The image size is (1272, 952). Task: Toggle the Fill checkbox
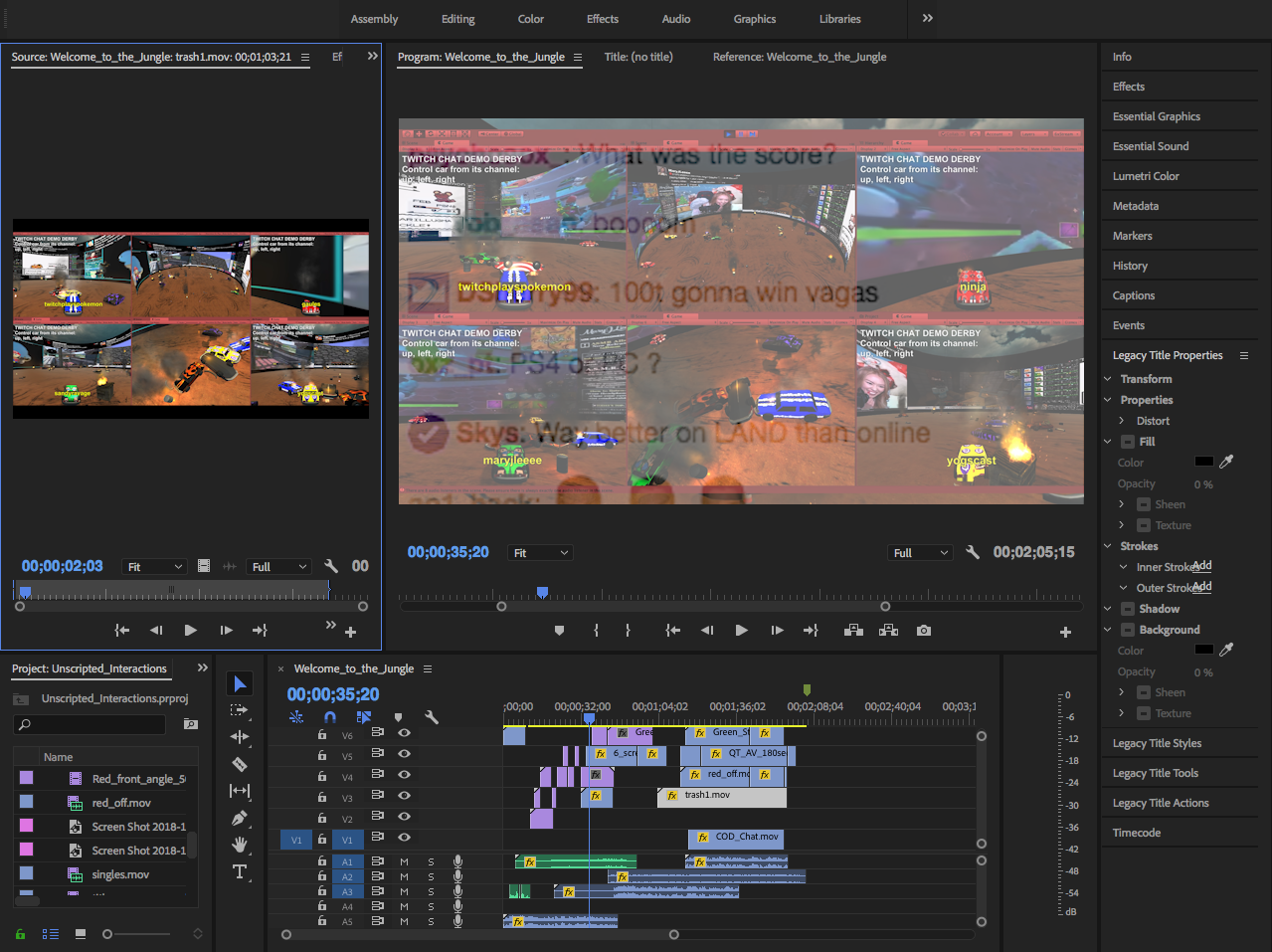coord(1128,442)
